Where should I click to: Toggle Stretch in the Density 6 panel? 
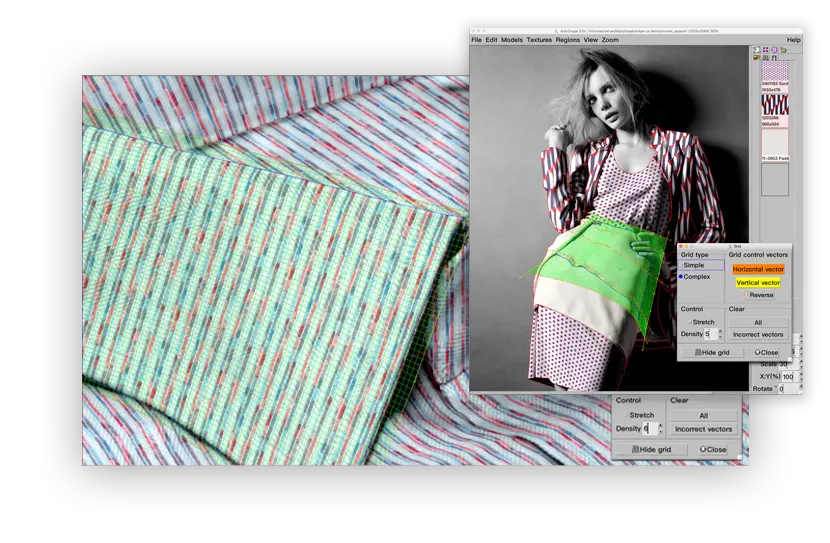click(638, 415)
